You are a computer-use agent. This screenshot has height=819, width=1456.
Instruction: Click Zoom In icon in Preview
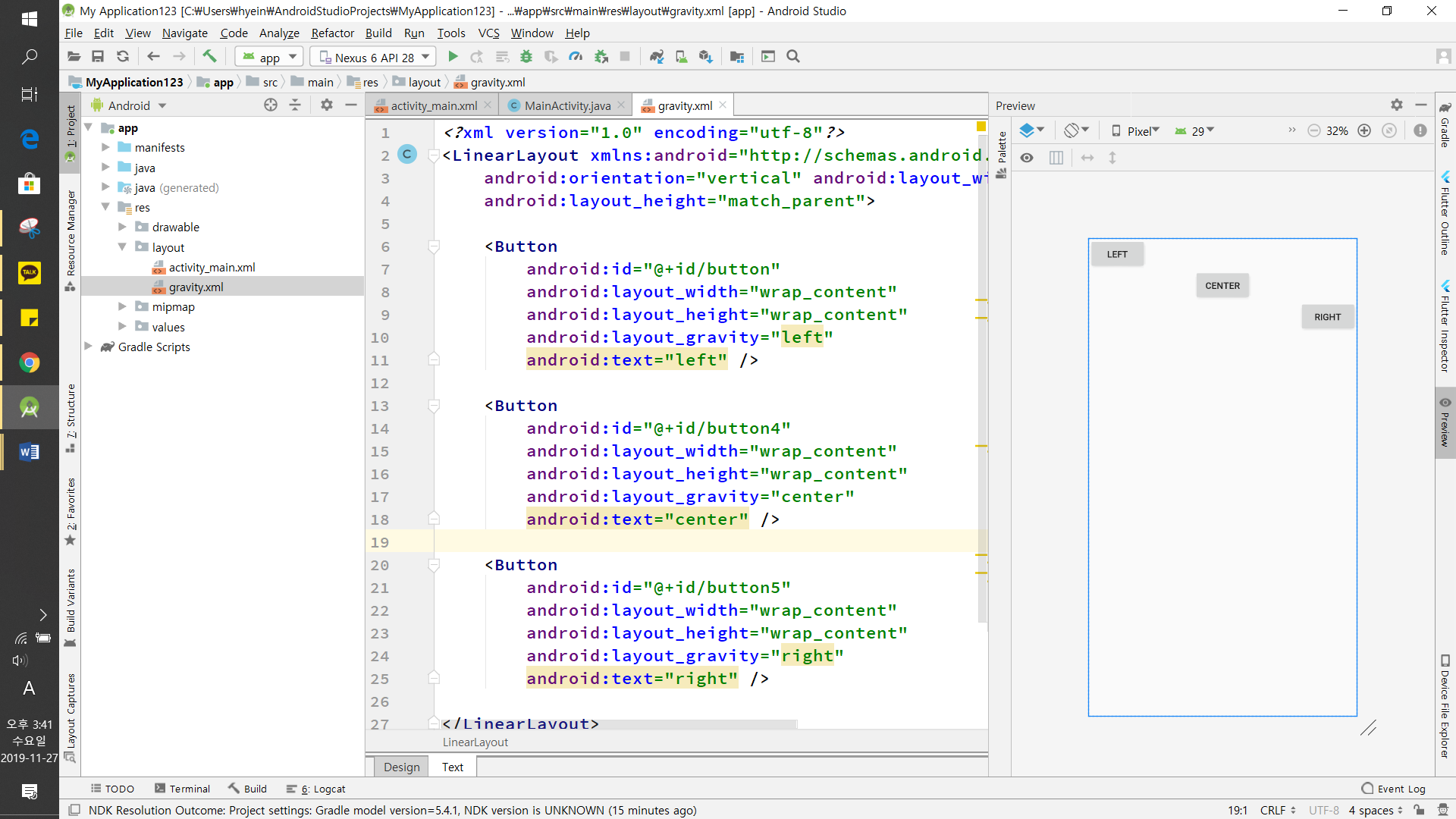[x=1364, y=130]
